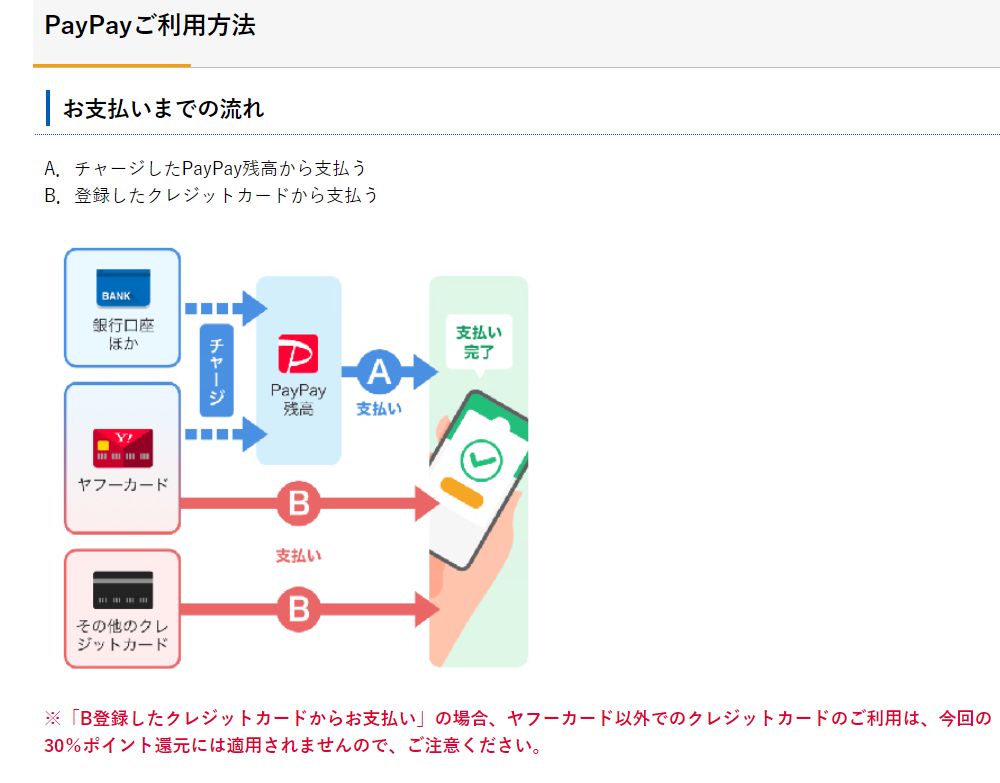The image size is (1000, 783).
Task: Click the line A チャージしたPayPay残高から支払う
Action: pyautogui.click(x=212, y=168)
